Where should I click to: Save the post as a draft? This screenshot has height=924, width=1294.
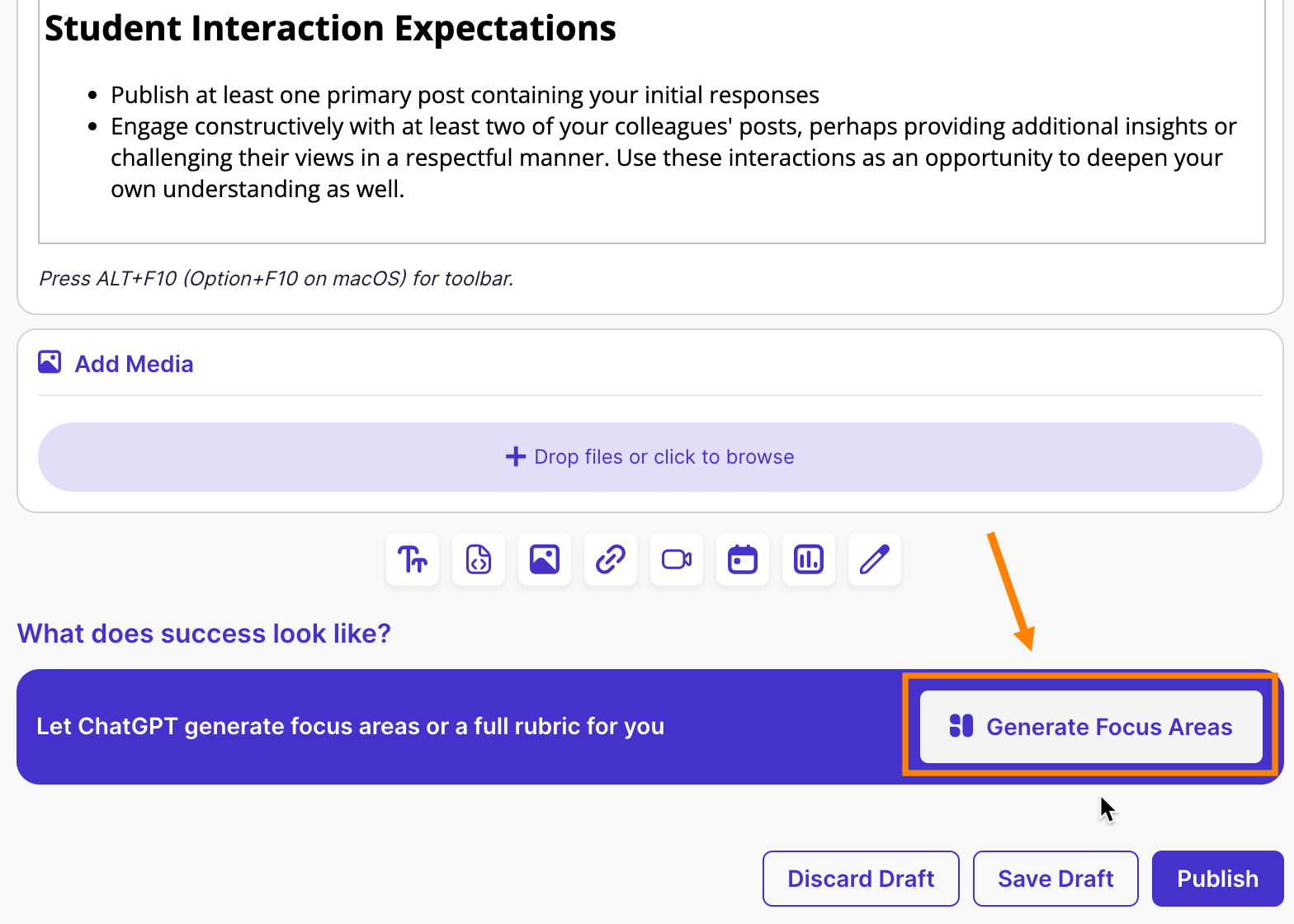[1056, 879]
